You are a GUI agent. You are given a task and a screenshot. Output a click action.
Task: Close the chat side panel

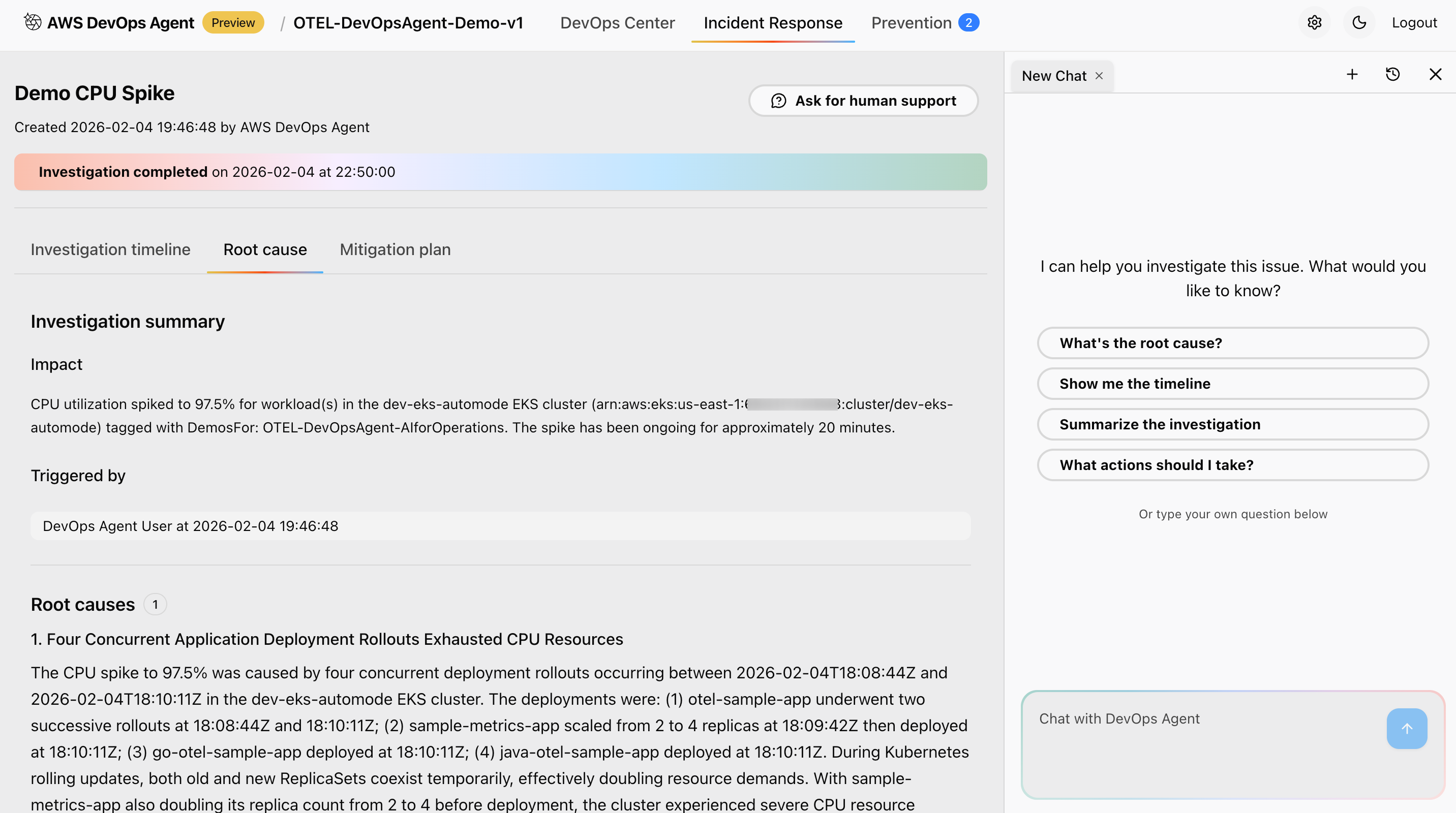(1435, 75)
